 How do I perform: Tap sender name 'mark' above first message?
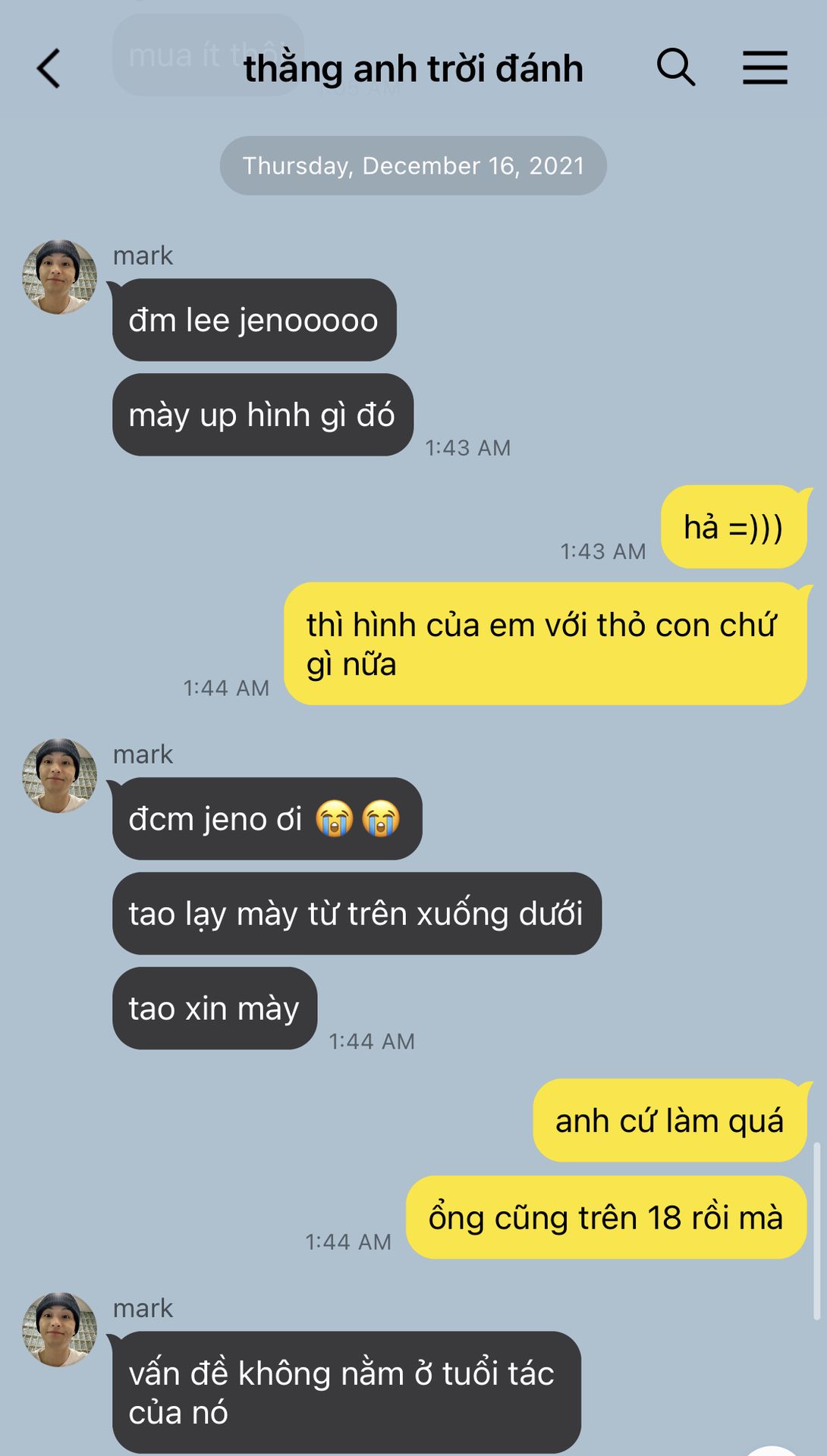pyautogui.click(x=143, y=256)
